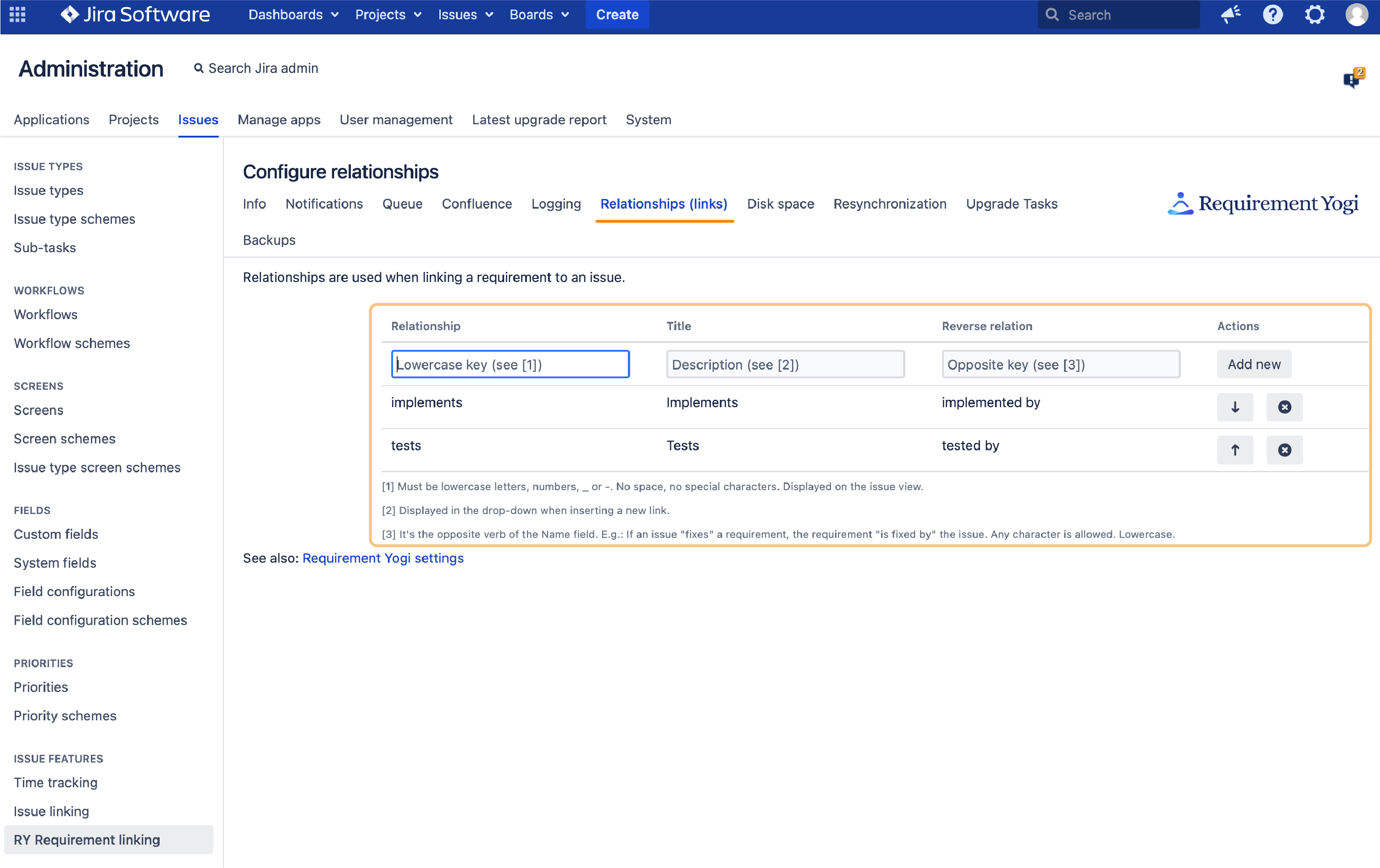Move tests relationship up
The width and height of the screenshot is (1380, 868).
click(x=1235, y=450)
